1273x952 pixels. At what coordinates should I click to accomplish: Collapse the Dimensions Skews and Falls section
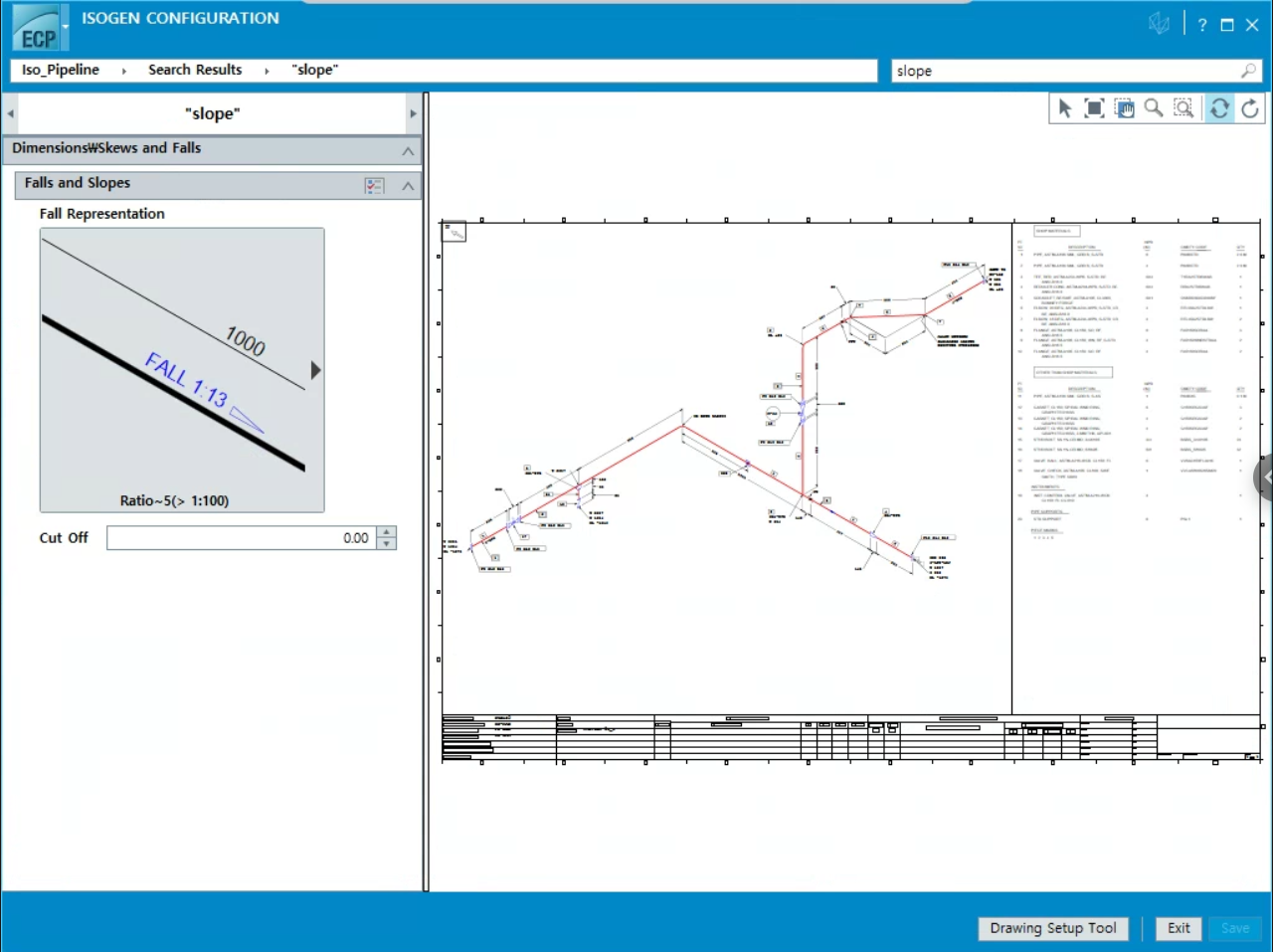408,150
